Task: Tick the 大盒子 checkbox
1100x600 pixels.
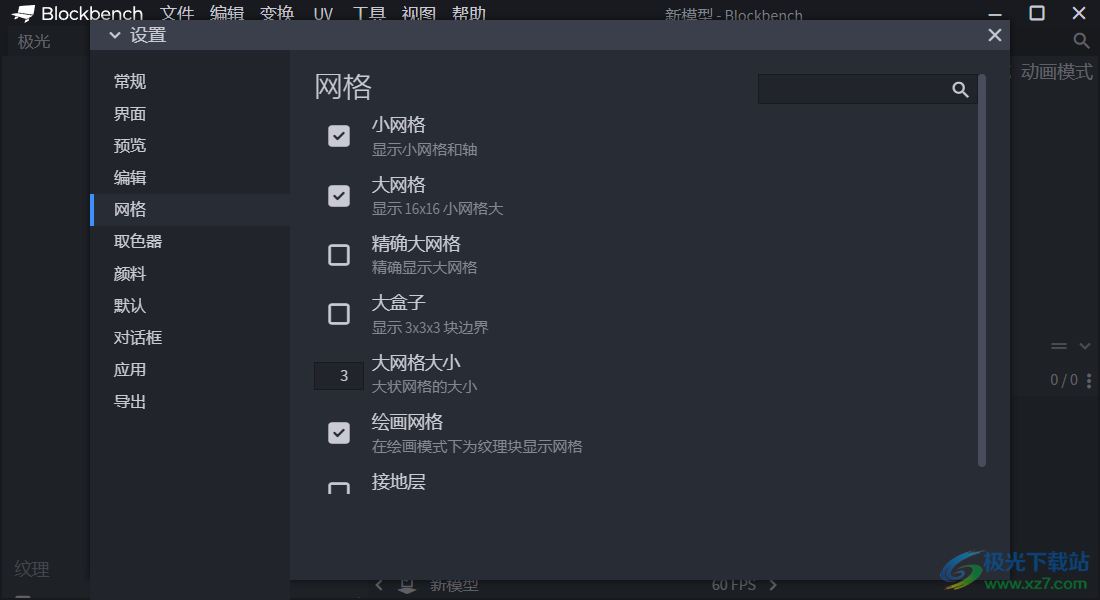Action: point(339,314)
